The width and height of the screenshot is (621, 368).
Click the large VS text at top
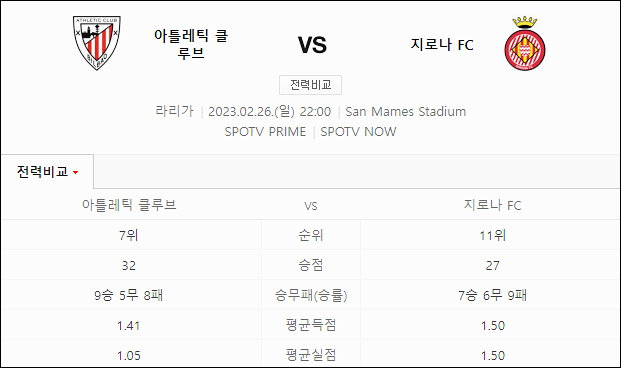click(x=312, y=45)
